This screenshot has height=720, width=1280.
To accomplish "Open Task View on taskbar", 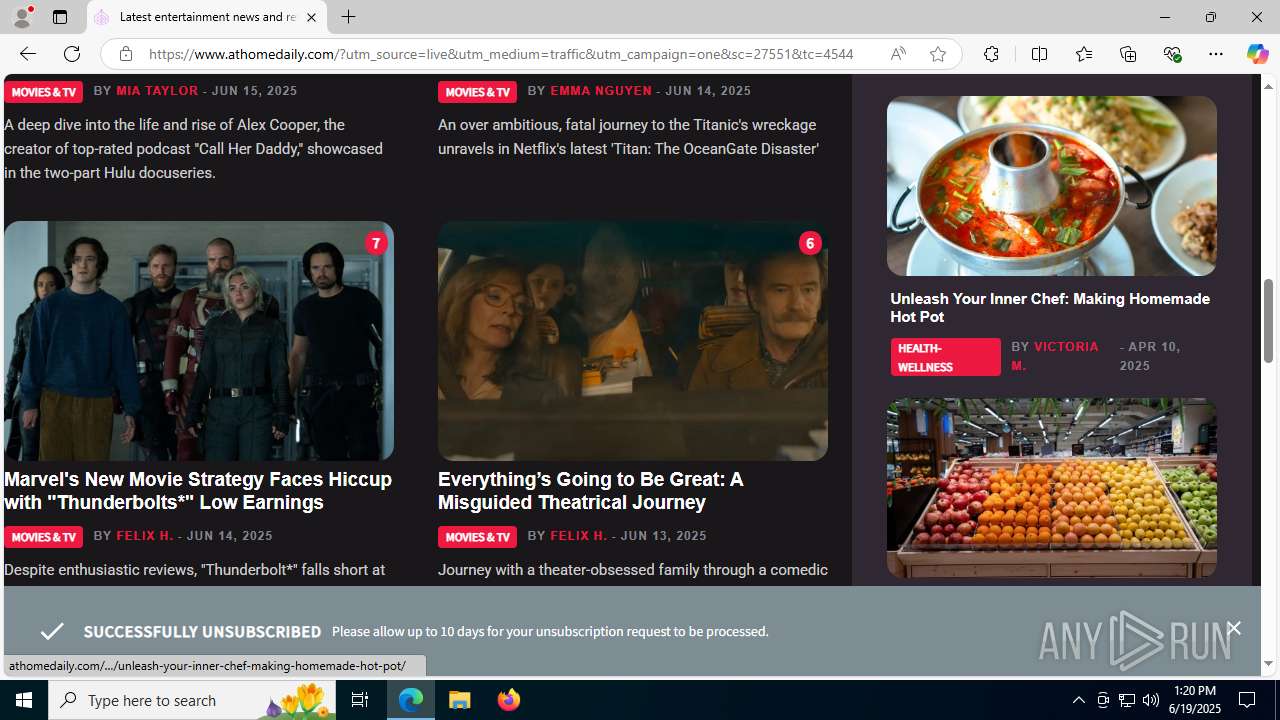I will (360, 700).
